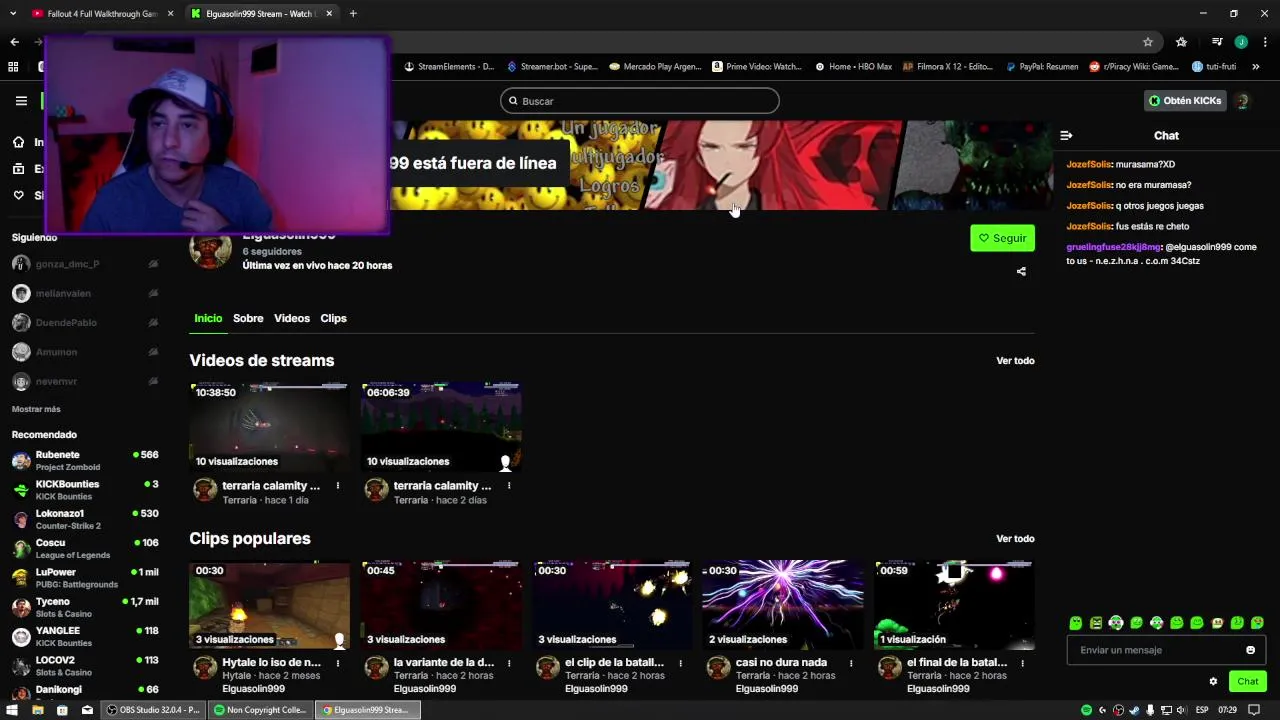This screenshot has width=1280, height=720.
Task: Open Chrome three-dot menu
Action: click(1265, 42)
